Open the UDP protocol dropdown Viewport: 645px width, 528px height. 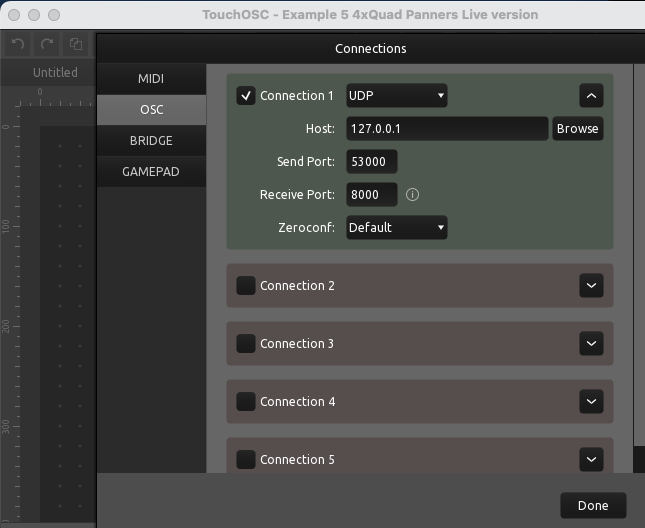coord(396,96)
